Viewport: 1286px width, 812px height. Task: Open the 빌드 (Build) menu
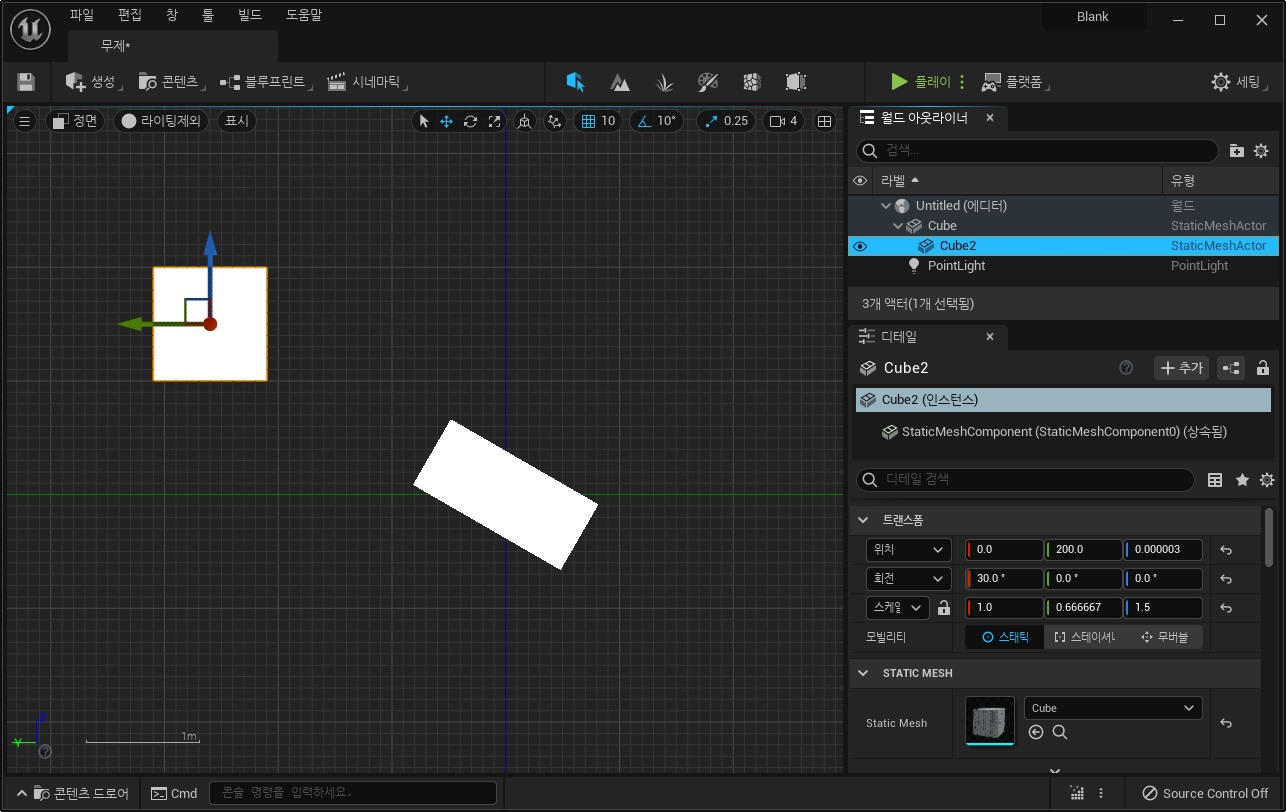(x=250, y=16)
